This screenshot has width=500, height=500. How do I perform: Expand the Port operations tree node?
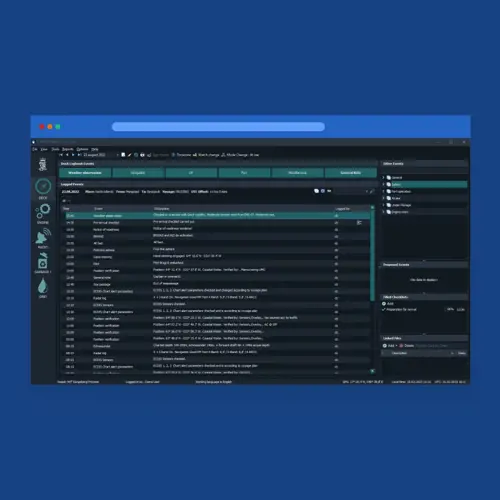coord(383,191)
